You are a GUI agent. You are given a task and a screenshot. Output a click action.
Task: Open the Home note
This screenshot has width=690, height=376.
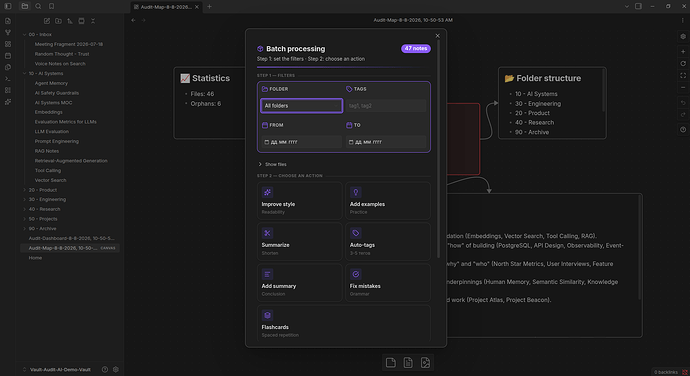pyautogui.click(x=35, y=258)
